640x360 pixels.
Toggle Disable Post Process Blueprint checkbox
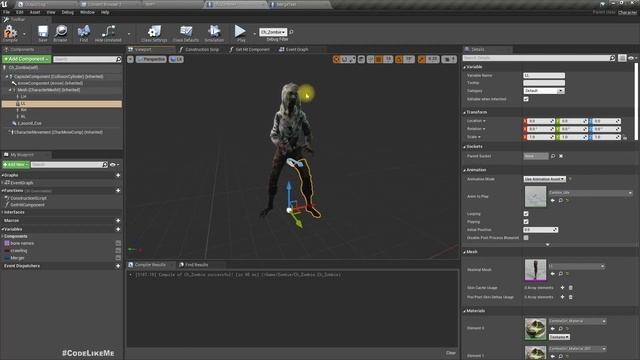(526, 238)
